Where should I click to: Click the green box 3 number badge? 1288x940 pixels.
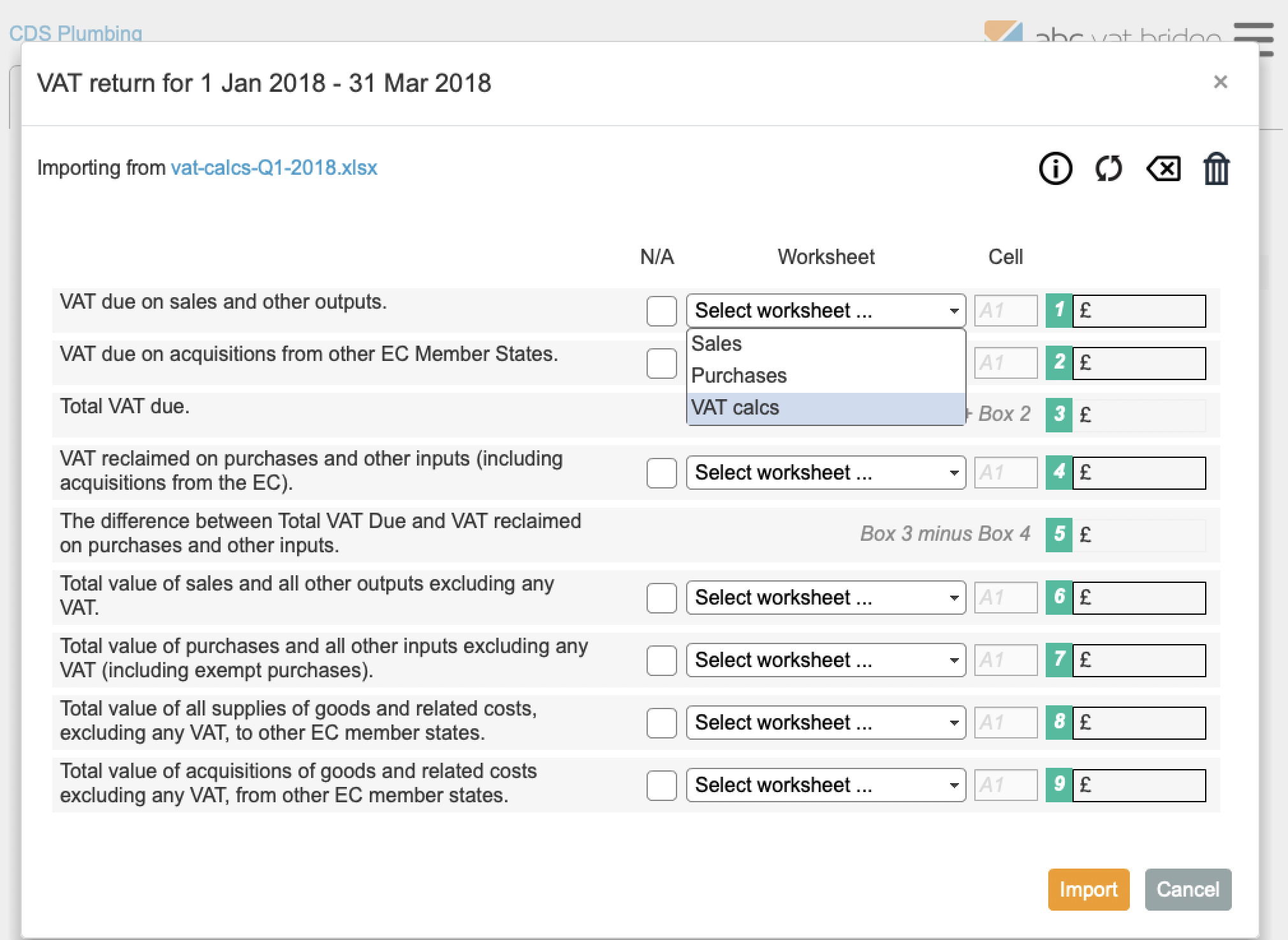click(x=1059, y=415)
